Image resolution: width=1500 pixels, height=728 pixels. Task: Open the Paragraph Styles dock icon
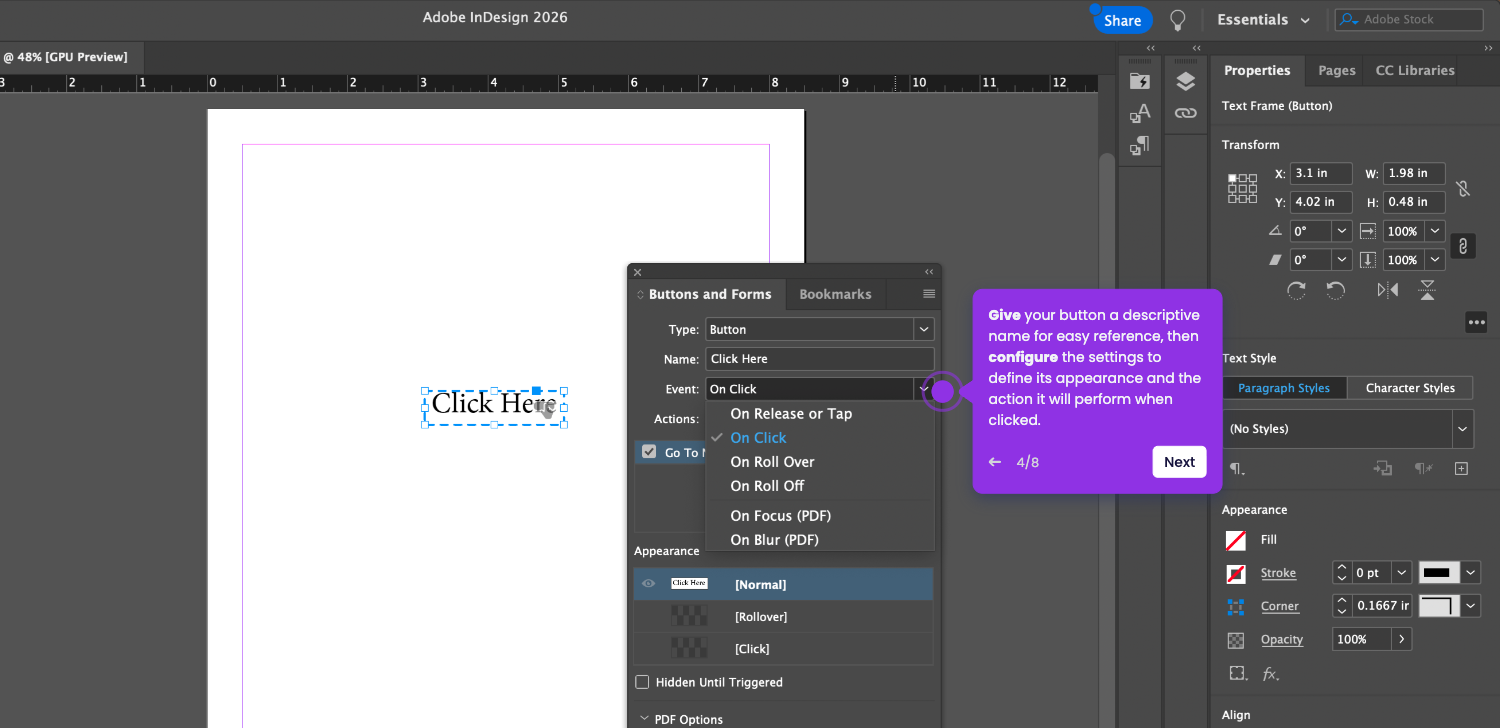1140,146
